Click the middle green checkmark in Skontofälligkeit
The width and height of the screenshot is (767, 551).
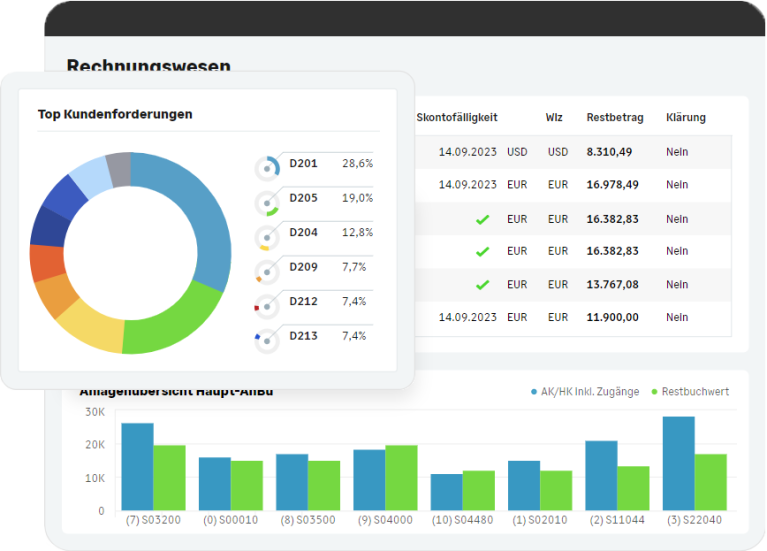[482, 252]
